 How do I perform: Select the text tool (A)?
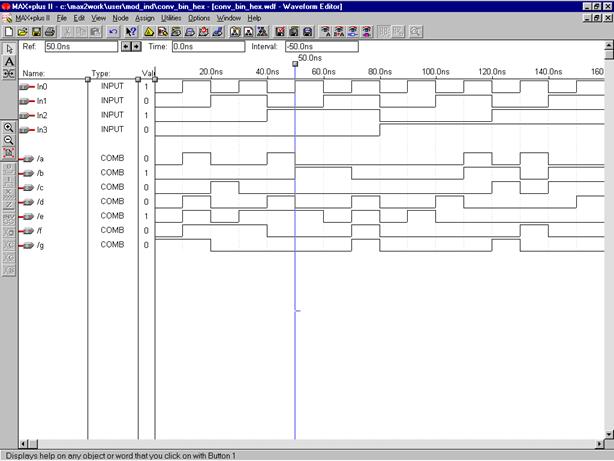pyautogui.click(x=9, y=61)
